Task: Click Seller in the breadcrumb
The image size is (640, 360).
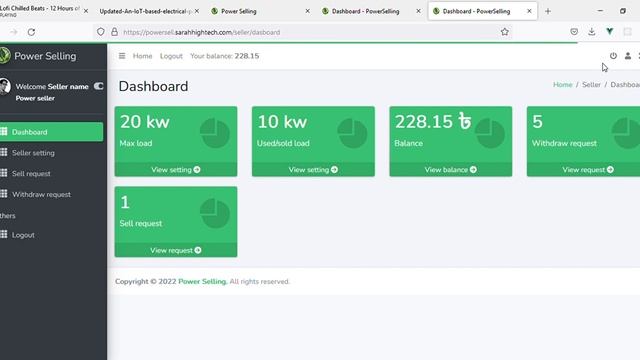Action: (x=591, y=84)
